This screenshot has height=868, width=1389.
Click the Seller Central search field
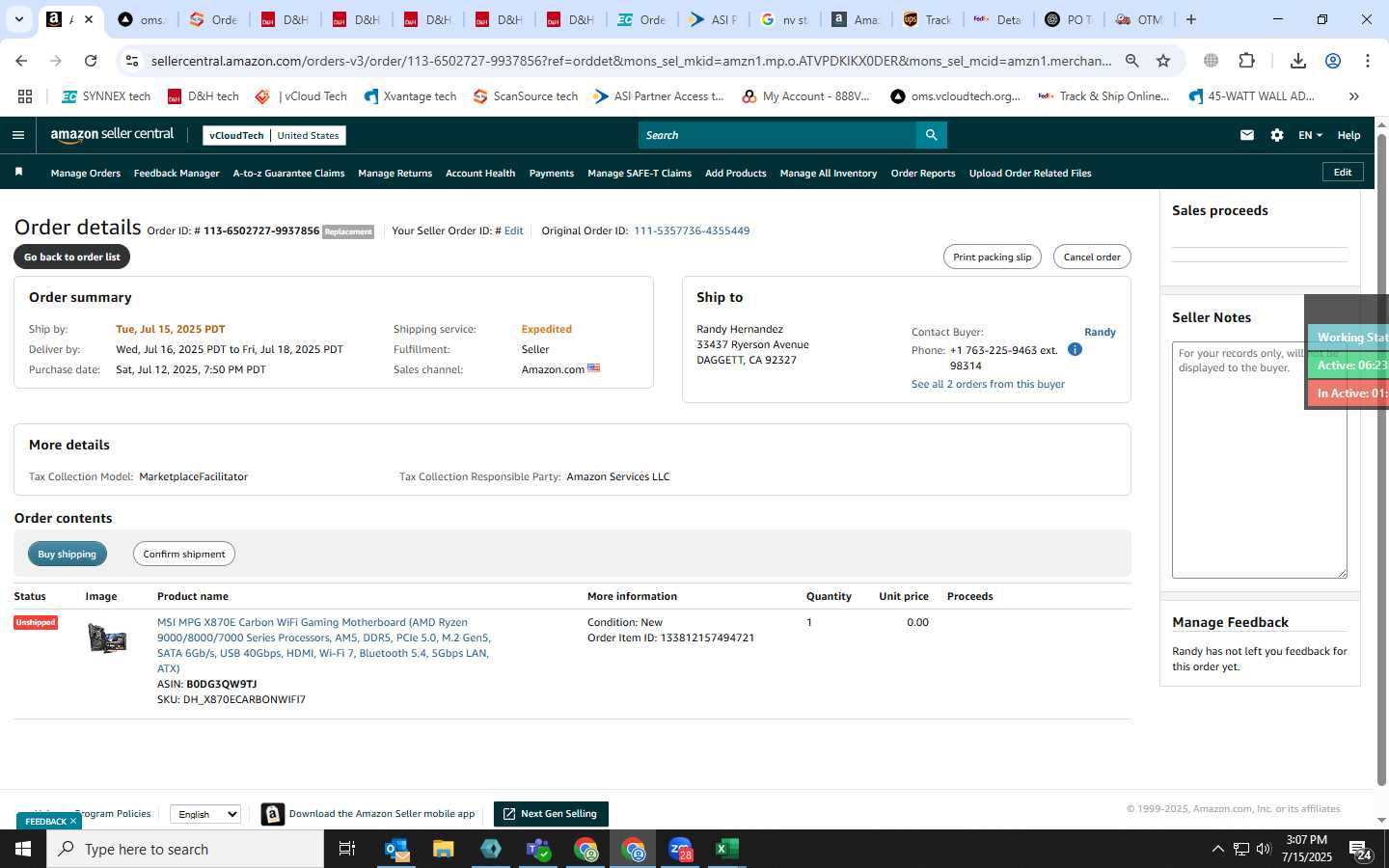tap(777, 135)
